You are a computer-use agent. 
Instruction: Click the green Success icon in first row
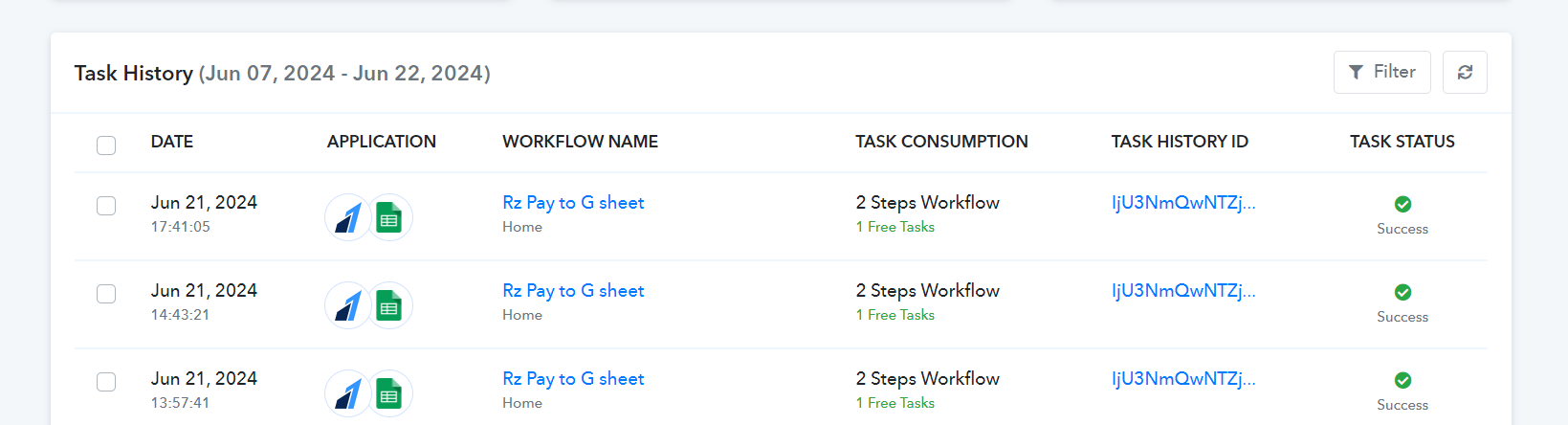point(1402,204)
